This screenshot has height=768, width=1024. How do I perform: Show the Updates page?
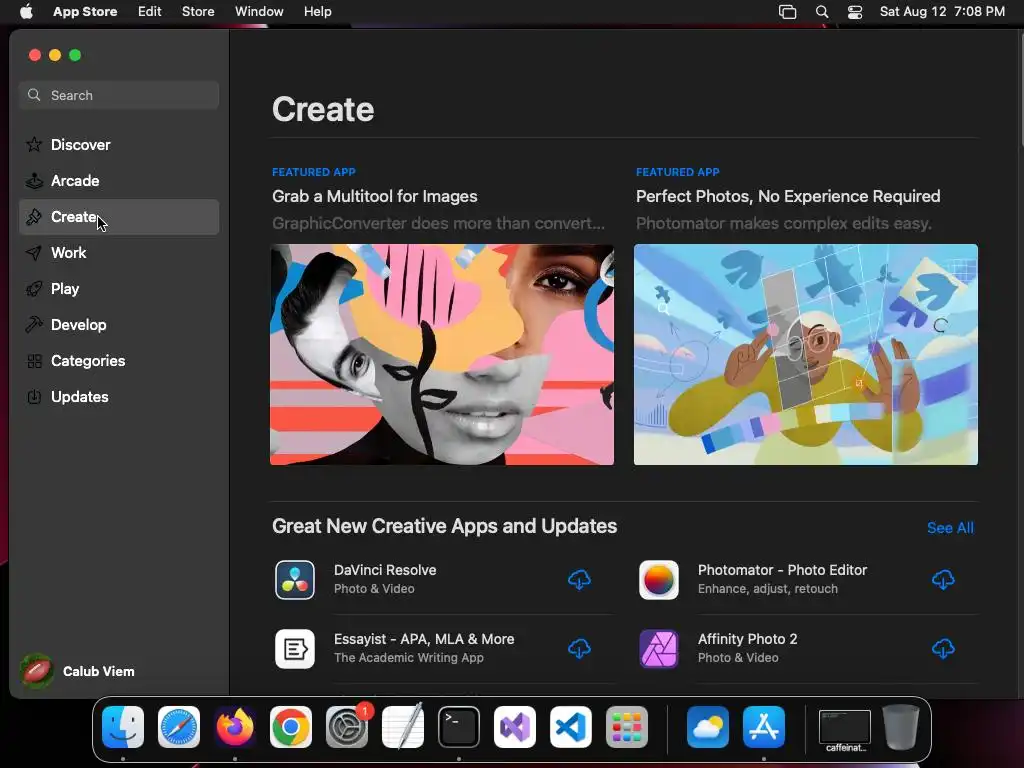point(119,396)
